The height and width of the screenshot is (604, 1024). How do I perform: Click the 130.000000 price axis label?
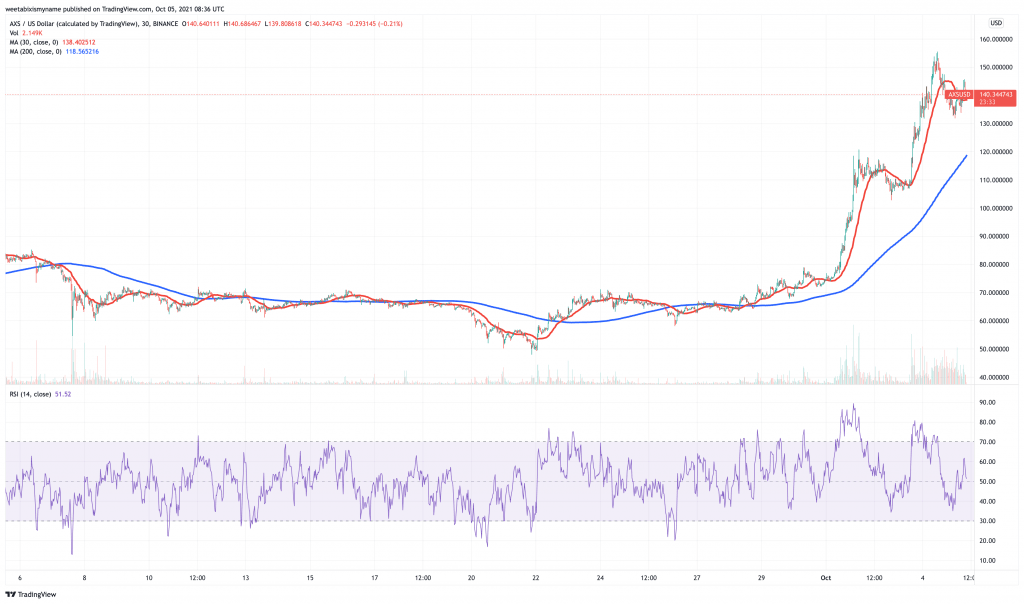click(x=995, y=123)
